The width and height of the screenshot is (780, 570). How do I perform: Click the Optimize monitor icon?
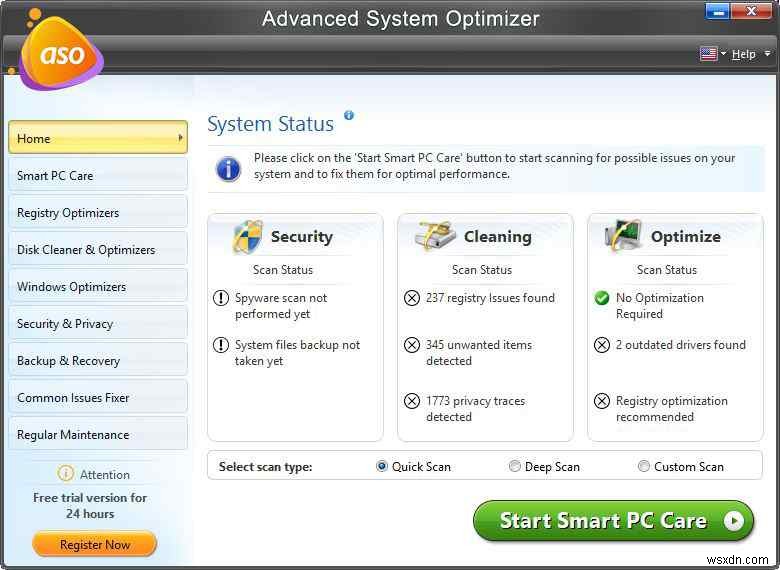[x=622, y=235]
